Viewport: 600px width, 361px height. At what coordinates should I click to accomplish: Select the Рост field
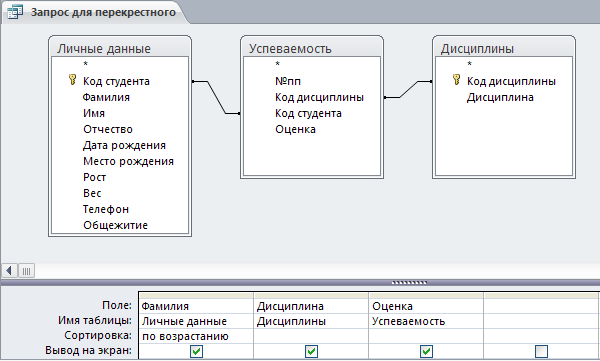pos(95,177)
